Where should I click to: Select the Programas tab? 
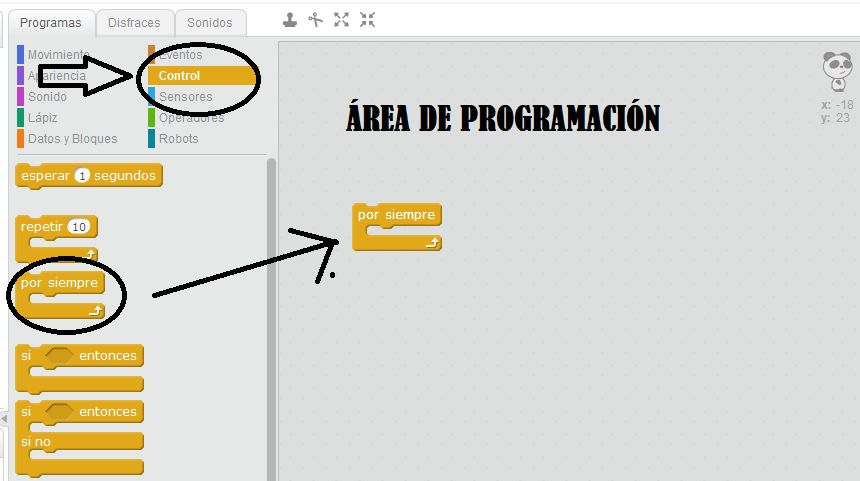[x=50, y=22]
